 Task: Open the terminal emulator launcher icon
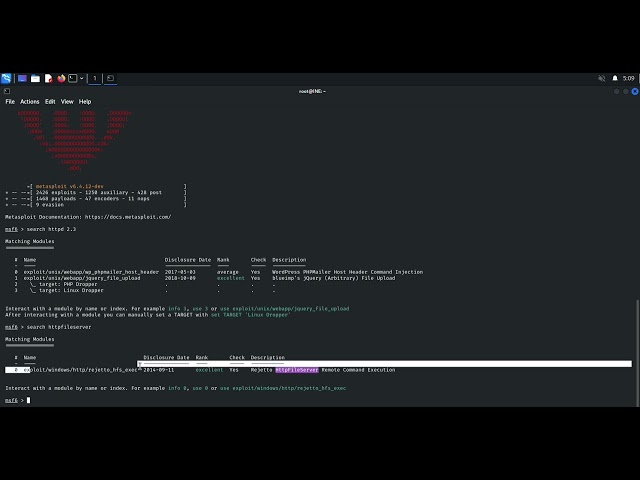coord(73,78)
